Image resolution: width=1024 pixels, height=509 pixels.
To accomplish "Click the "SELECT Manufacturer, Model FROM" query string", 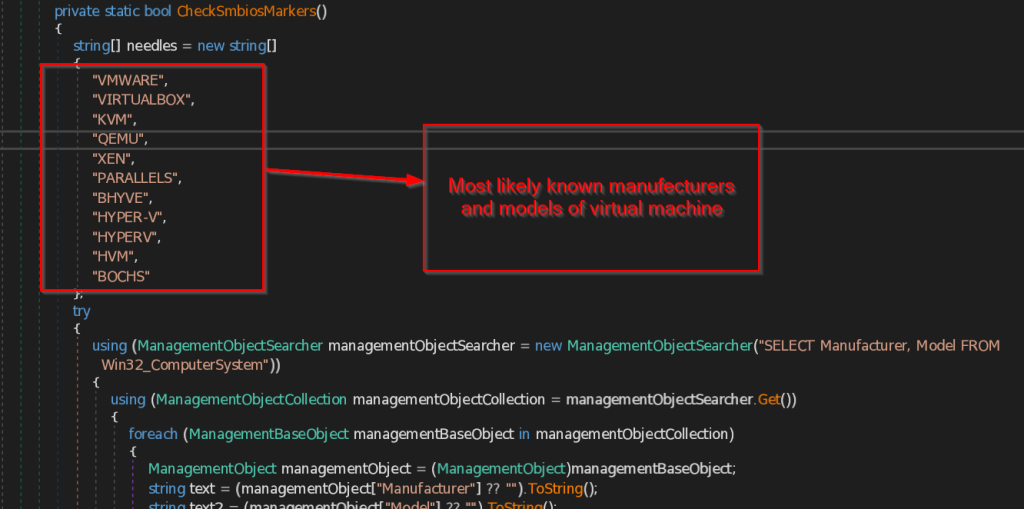I will tap(878, 345).
